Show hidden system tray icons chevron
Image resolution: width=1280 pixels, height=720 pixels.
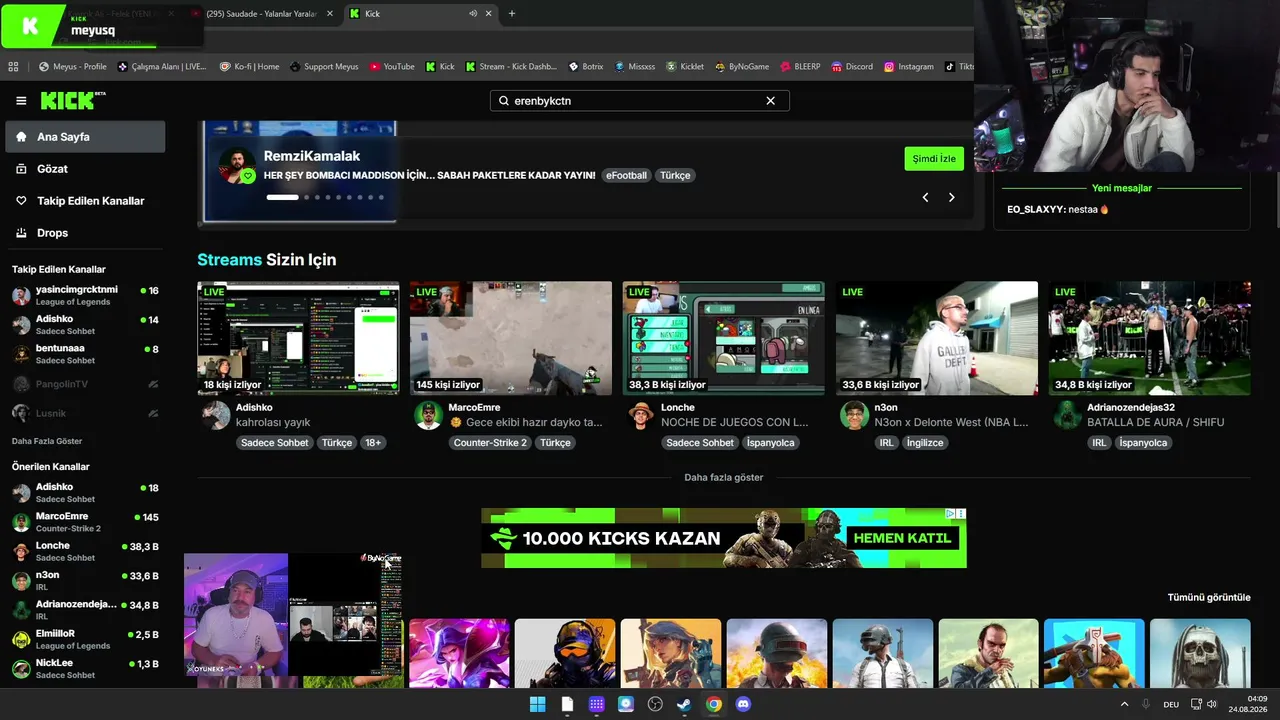coord(1124,704)
